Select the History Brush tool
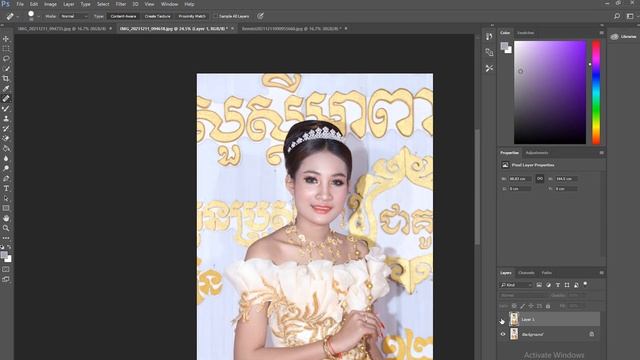This screenshot has height=360, width=640. (x=6, y=129)
